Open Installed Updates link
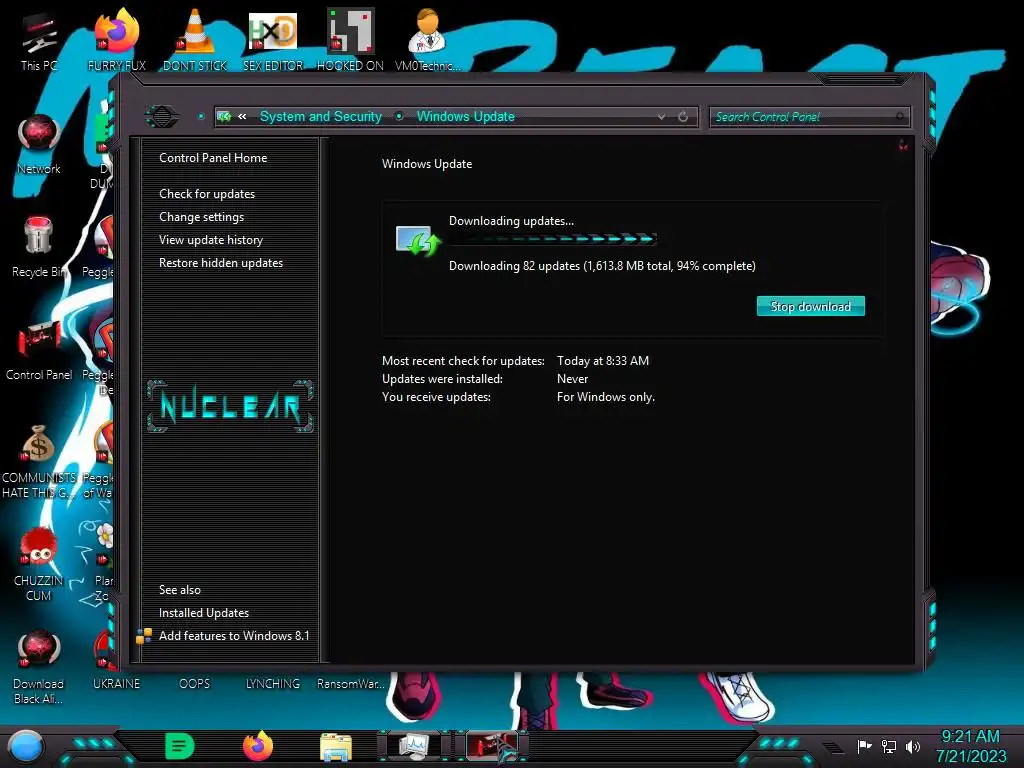This screenshot has width=1024, height=768. pyautogui.click(x=204, y=613)
